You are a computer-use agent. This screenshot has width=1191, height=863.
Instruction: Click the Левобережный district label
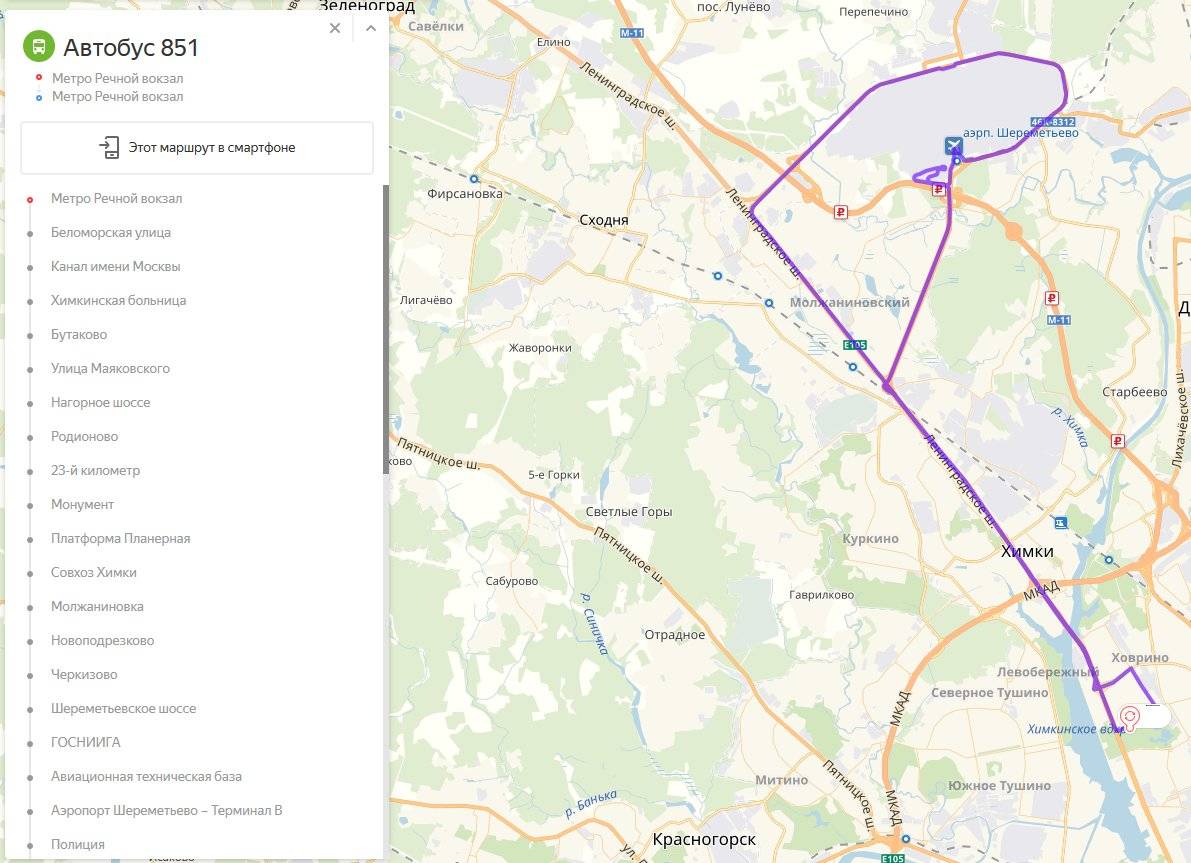1048,672
